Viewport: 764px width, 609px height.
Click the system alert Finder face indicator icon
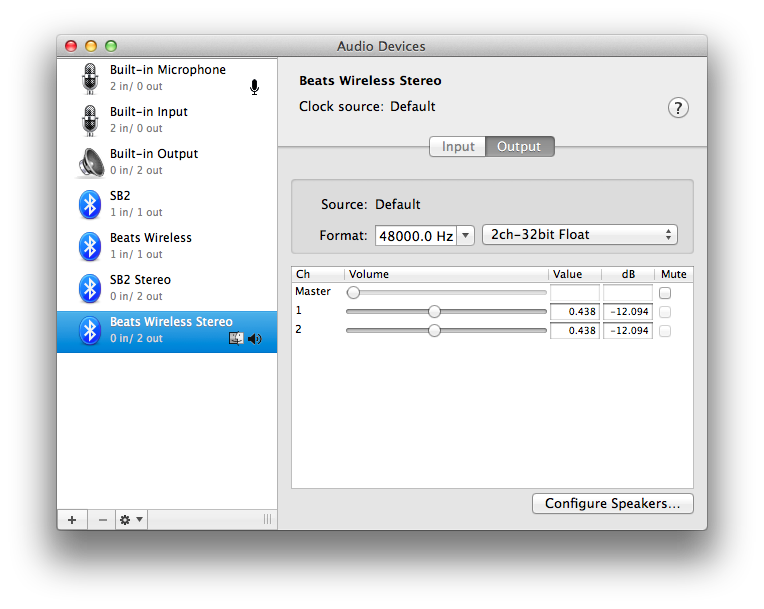(x=236, y=338)
